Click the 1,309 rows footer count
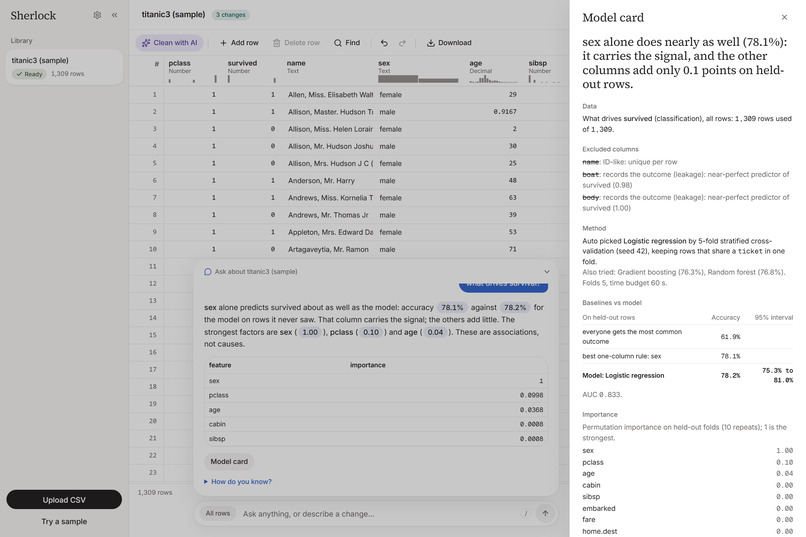Screen dimensions: 806x537 coord(155,492)
